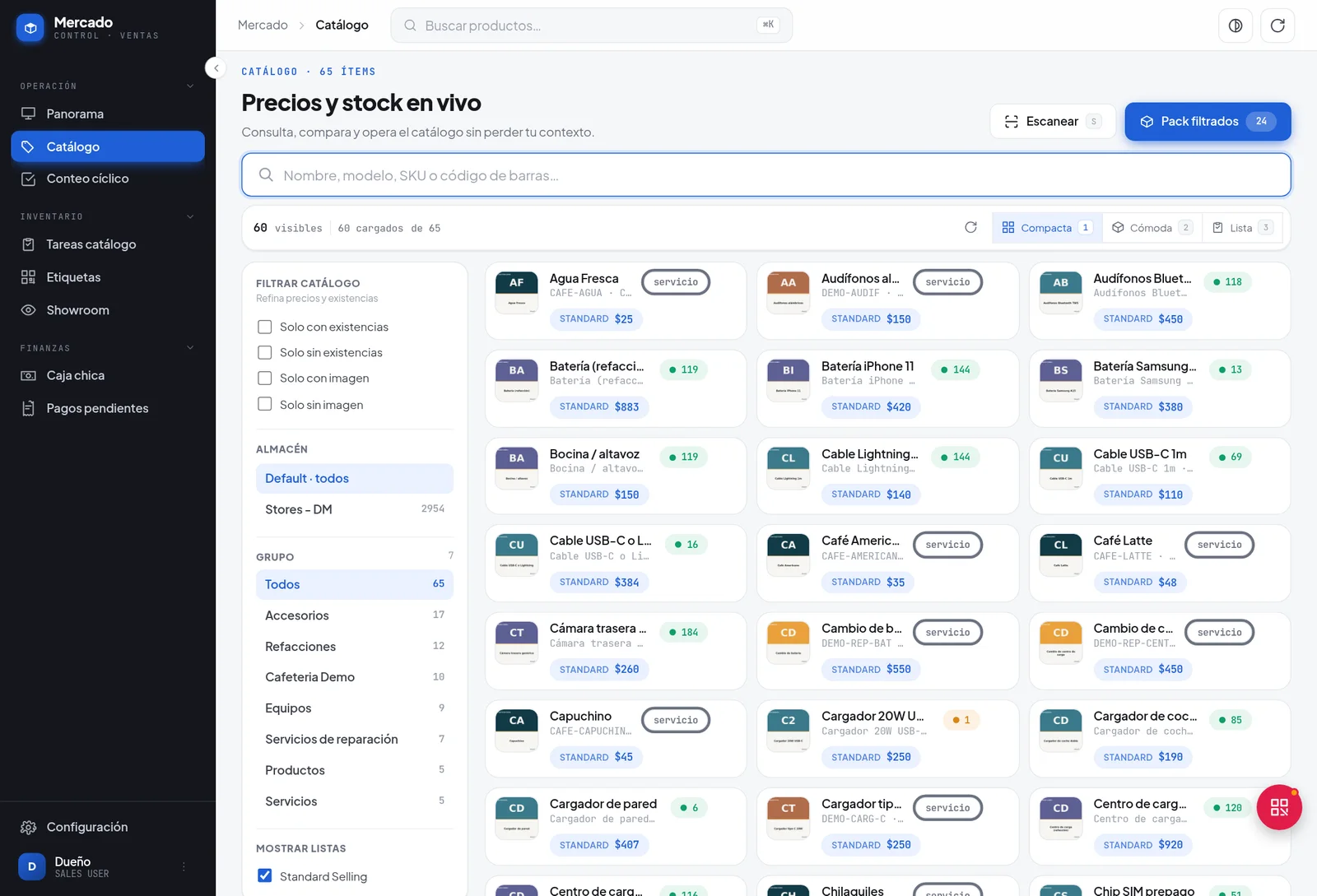Click the STANDARD $450 price on Audífonos Bluetooth
The image size is (1317, 896).
1143,319
